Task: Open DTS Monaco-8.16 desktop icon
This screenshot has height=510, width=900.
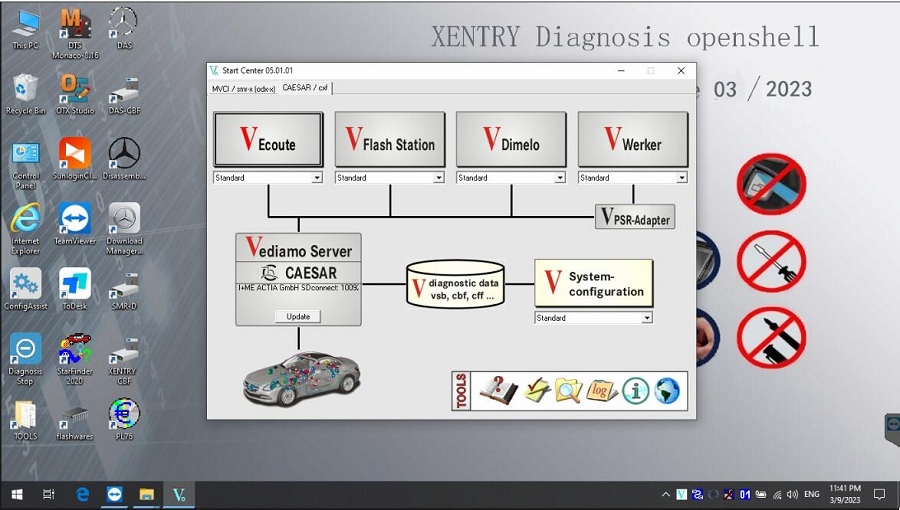Action: pyautogui.click(x=75, y=34)
